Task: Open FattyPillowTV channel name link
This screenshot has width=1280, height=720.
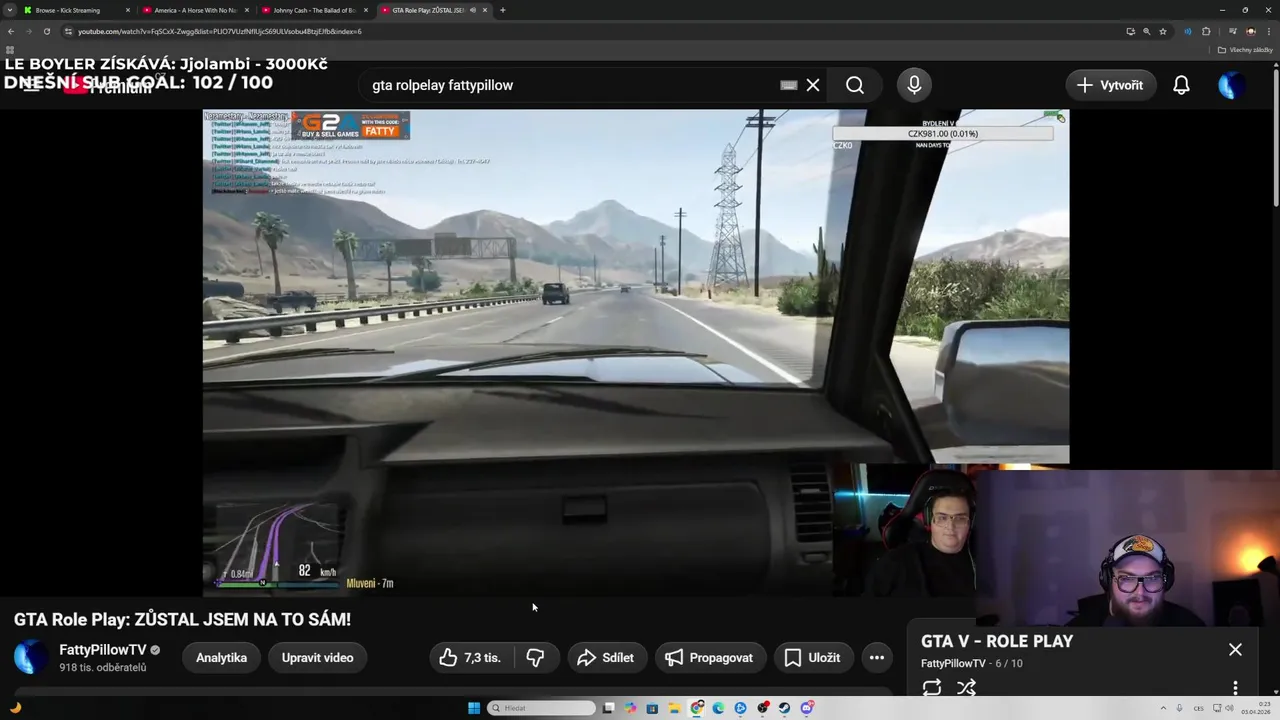Action: 103,650
